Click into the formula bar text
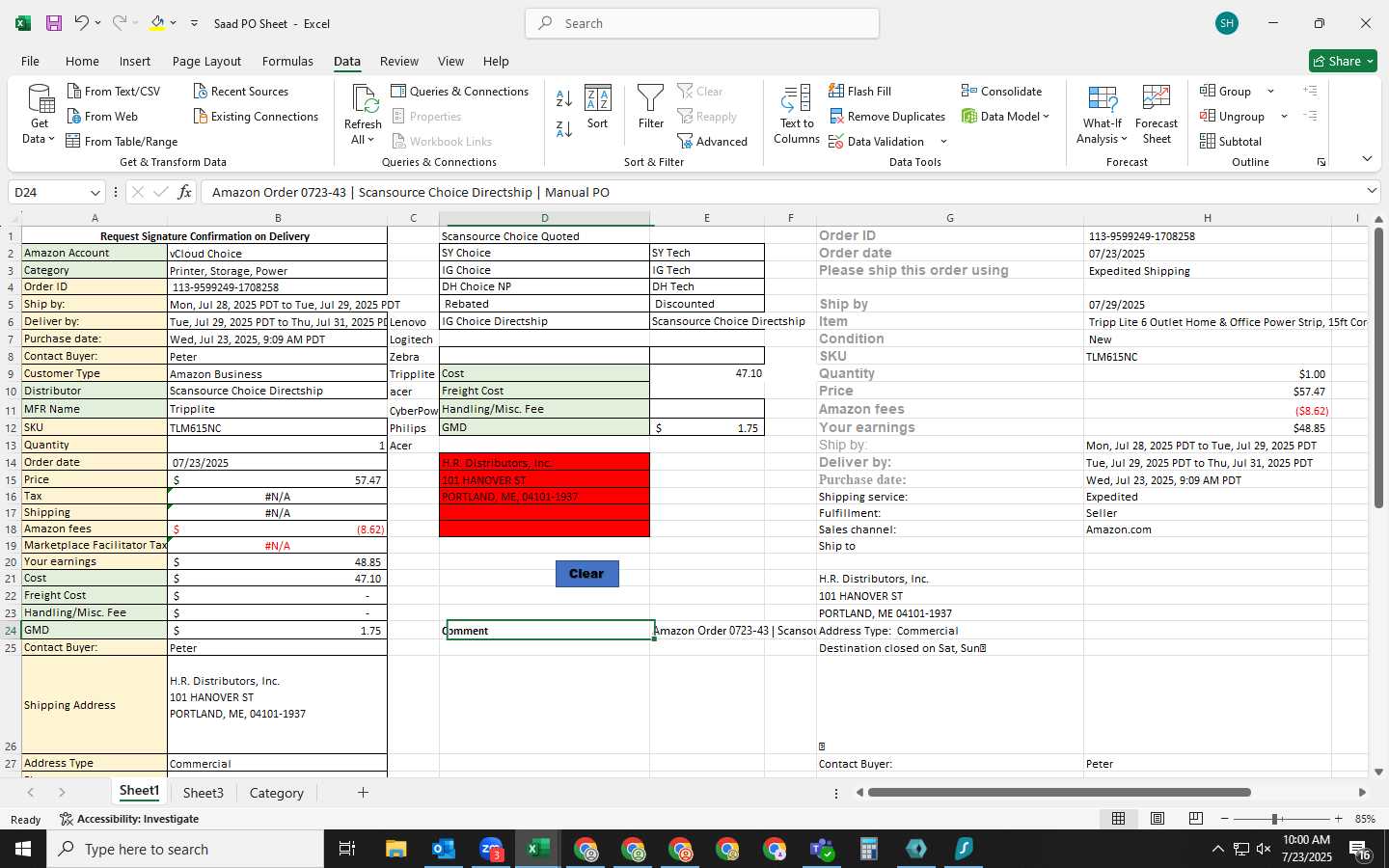1389x868 pixels. [x=779, y=192]
